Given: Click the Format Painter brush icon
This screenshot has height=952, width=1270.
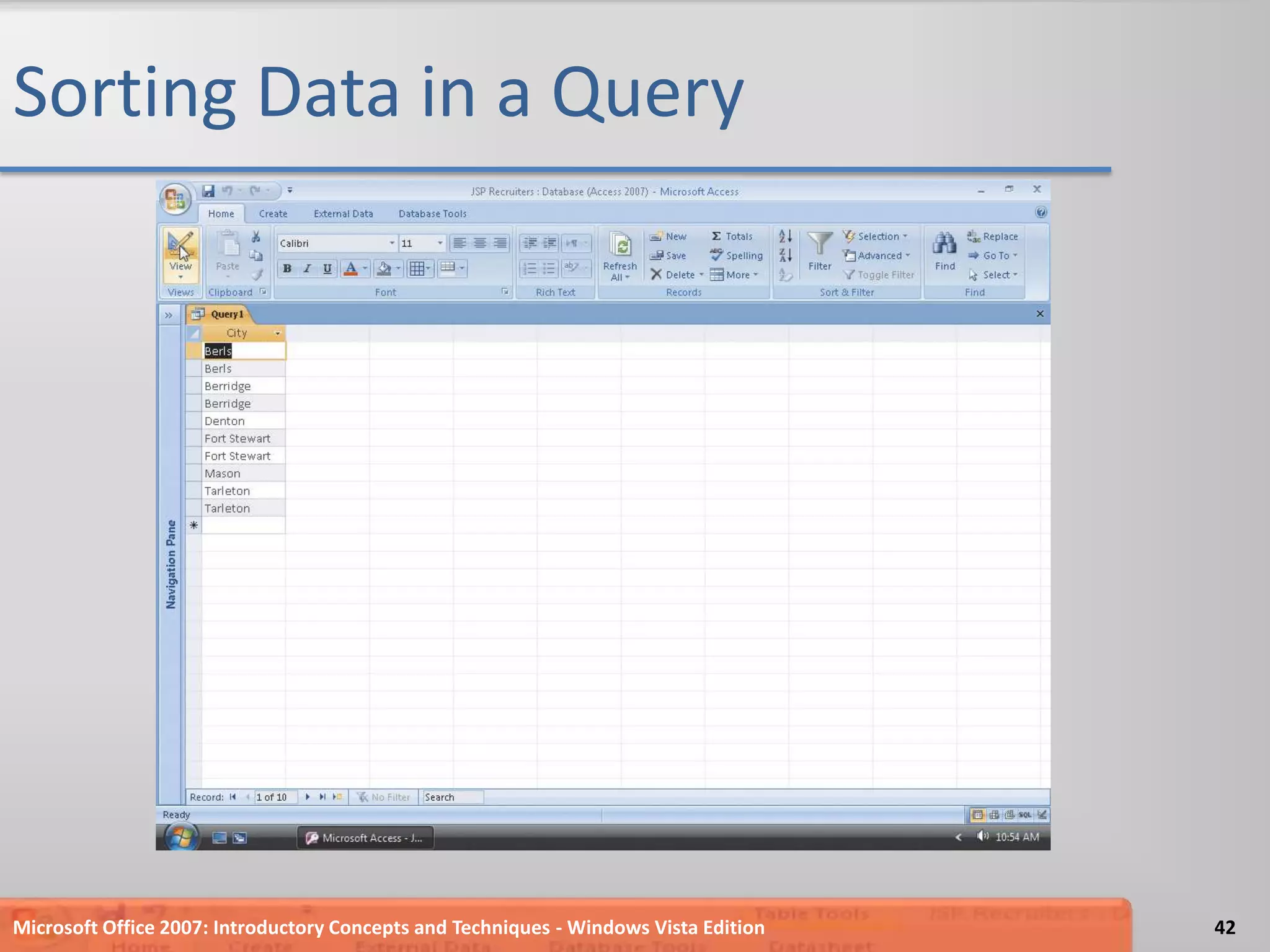Looking at the screenshot, I should click(257, 274).
